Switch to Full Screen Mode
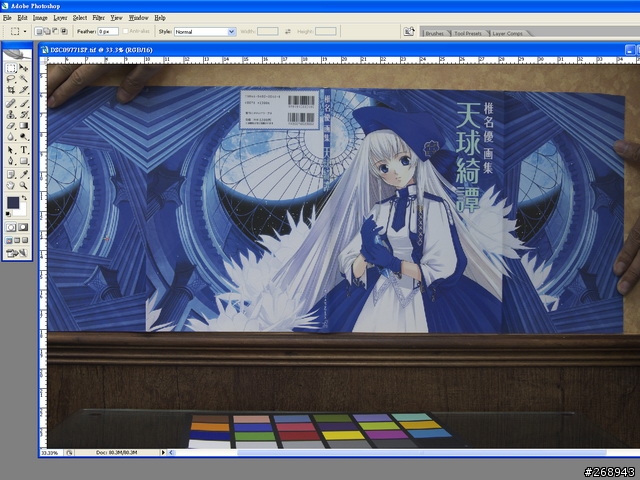Screen dimensions: 640x480 [25, 240]
